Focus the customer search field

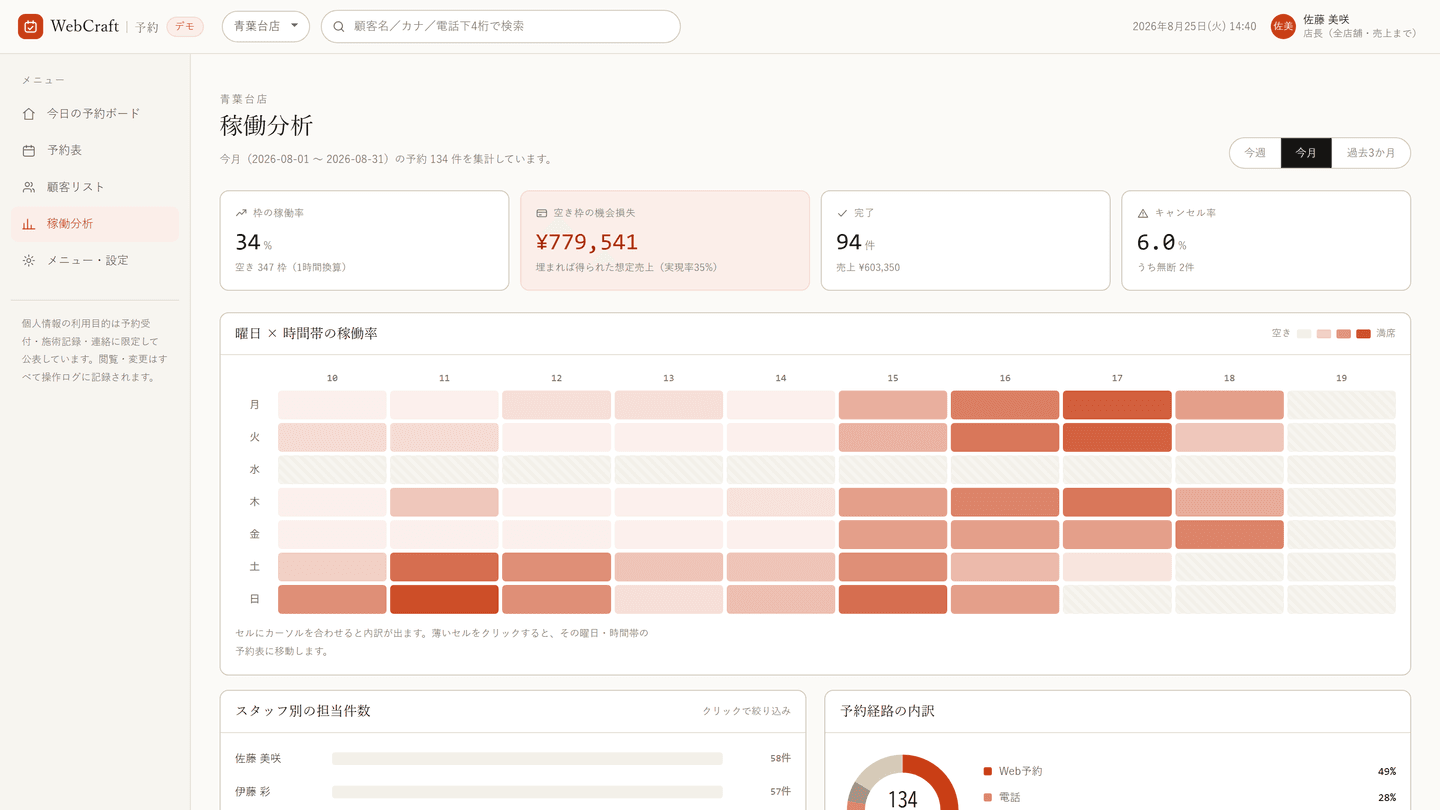[x=501, y=27]
